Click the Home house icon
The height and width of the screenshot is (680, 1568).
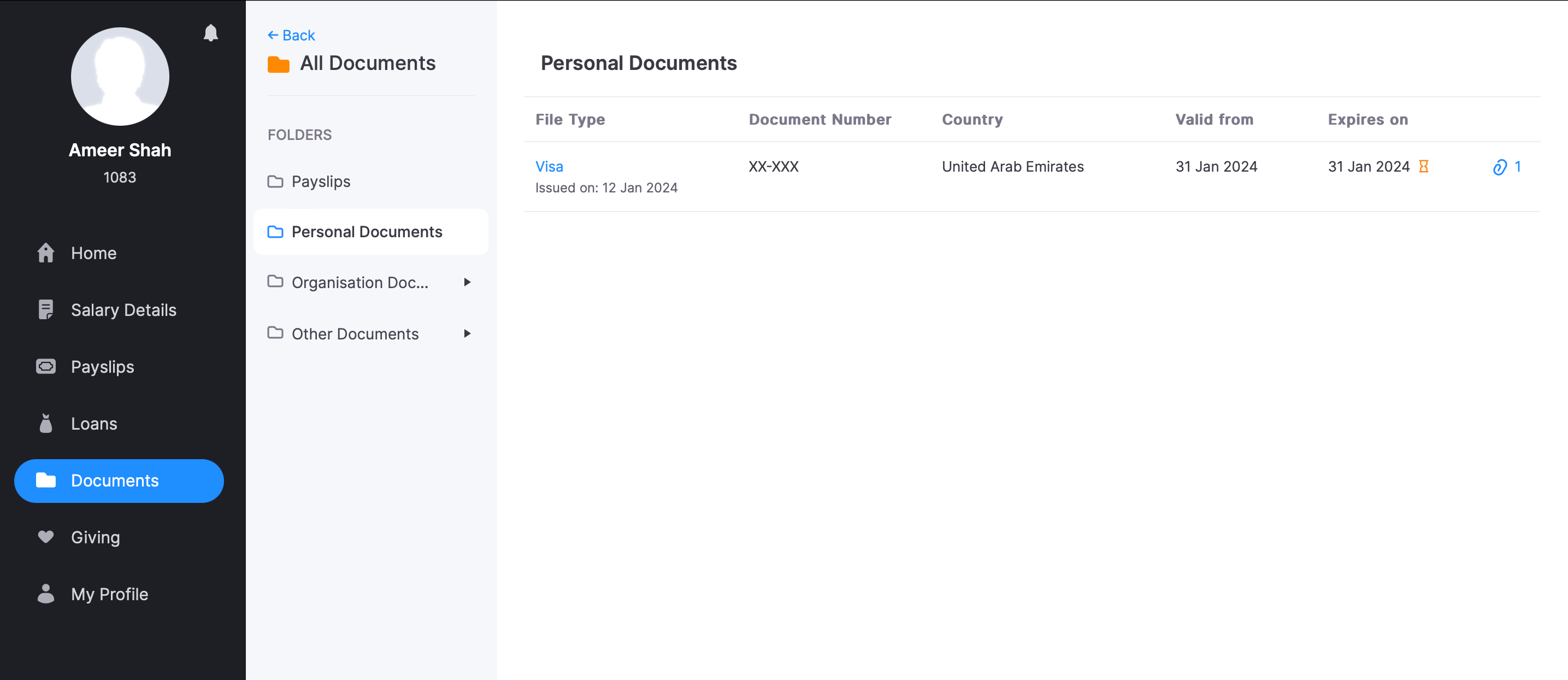pos(46,253)
